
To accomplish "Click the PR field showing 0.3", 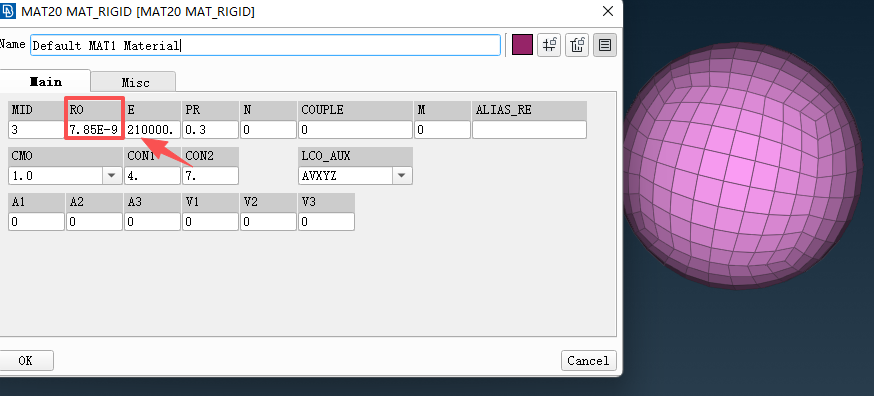I will (211, 130).
